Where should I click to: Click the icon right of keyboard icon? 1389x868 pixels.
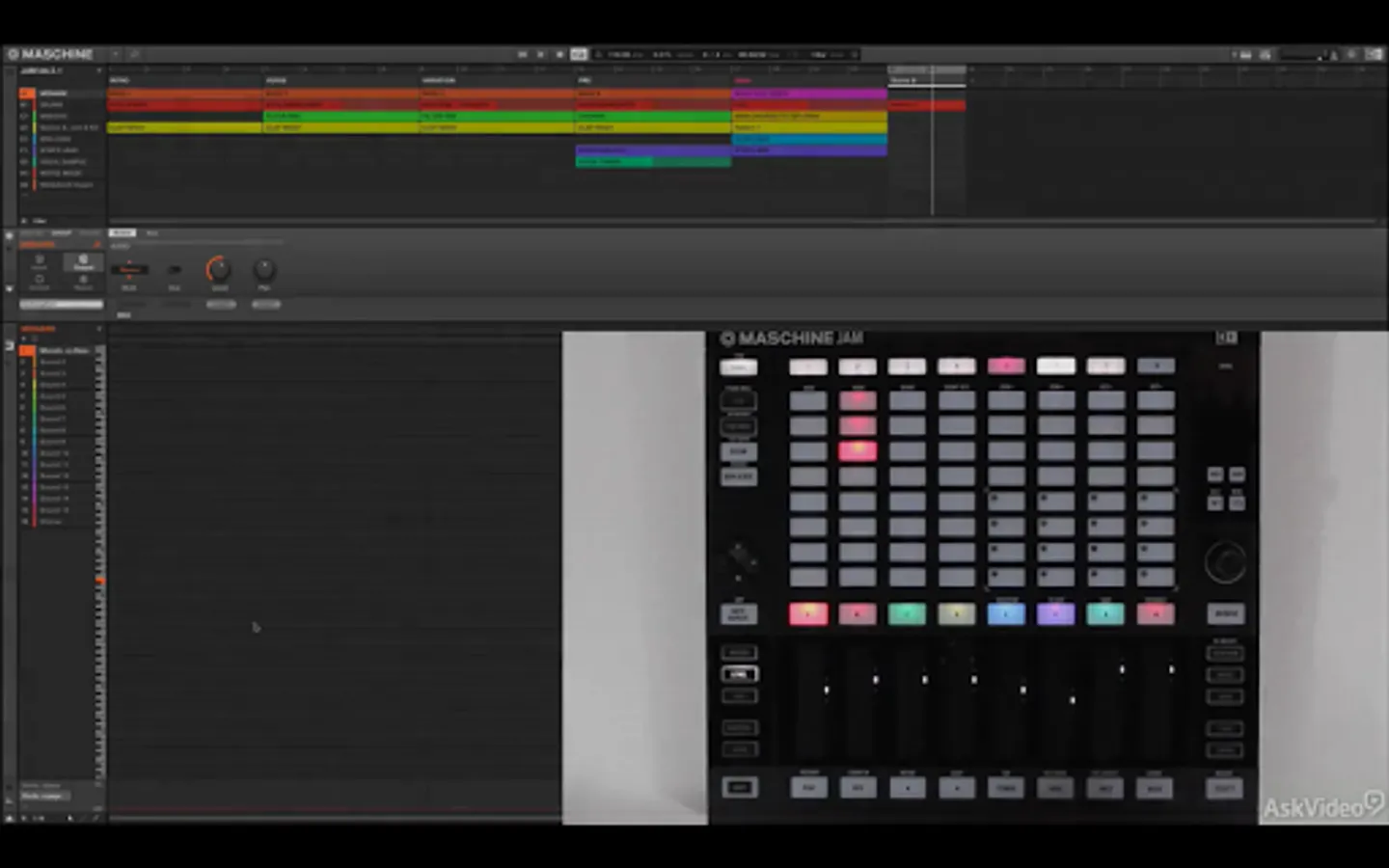point(1266,55)
